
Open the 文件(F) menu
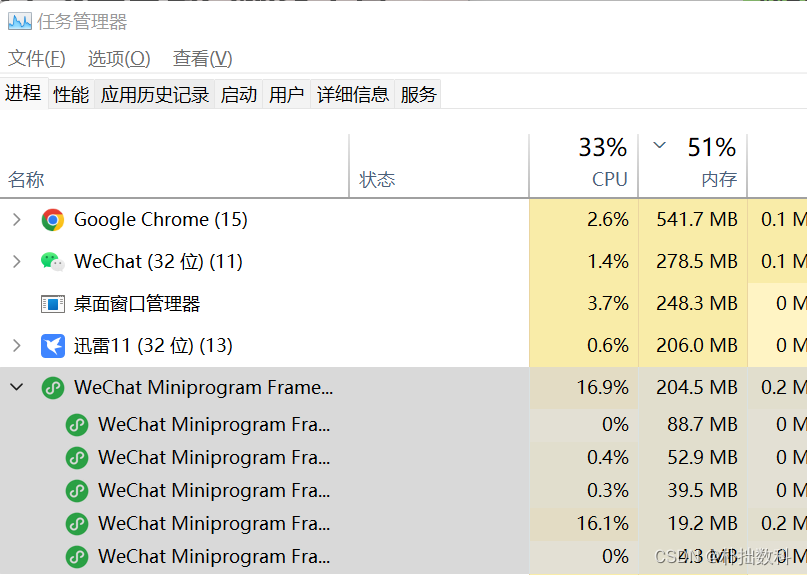(37, 58)
